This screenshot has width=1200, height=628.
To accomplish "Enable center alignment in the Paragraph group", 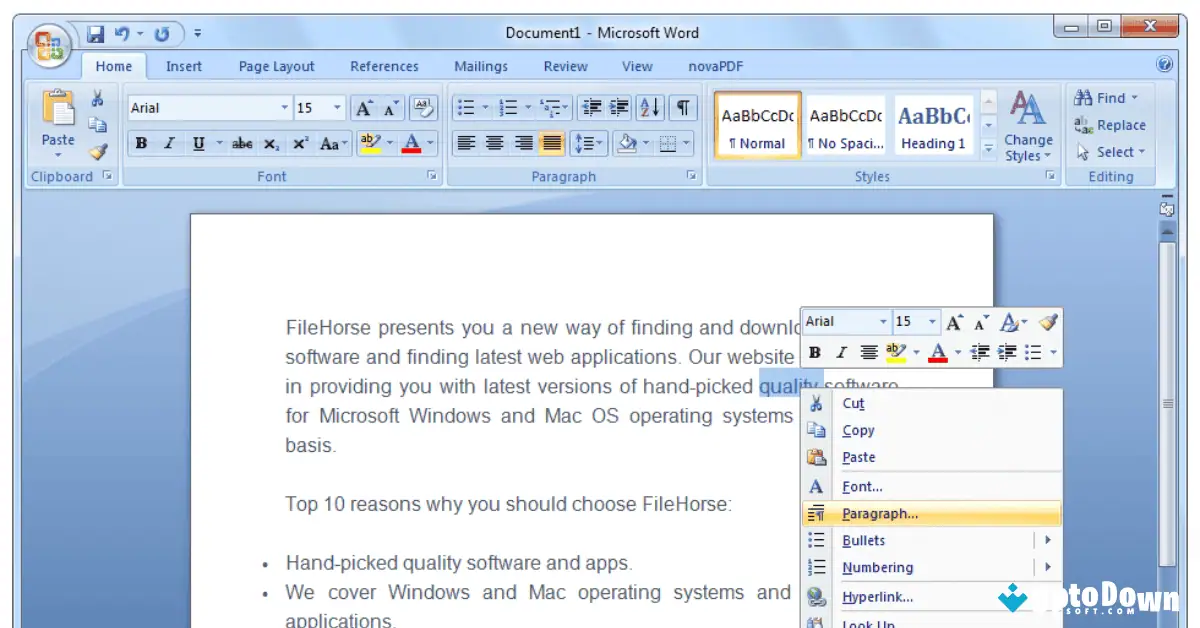I will 495,142.
